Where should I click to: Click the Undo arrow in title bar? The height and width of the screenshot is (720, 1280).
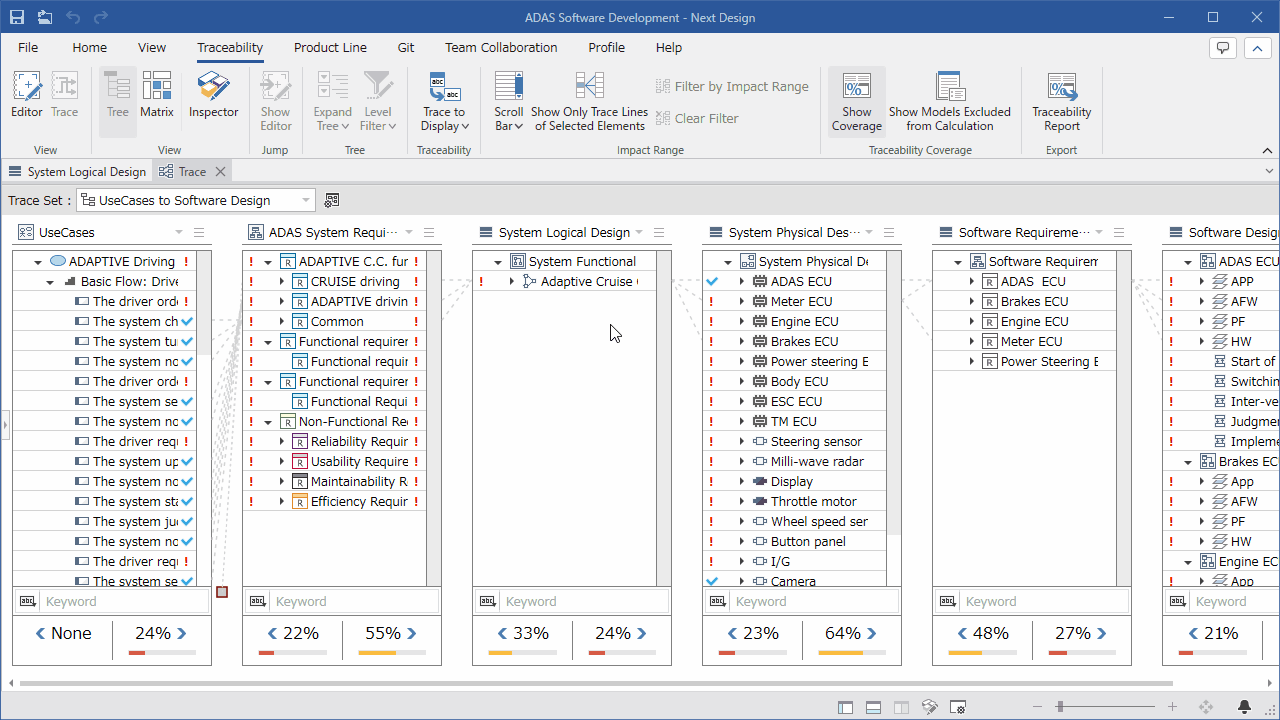click(73, 17)
